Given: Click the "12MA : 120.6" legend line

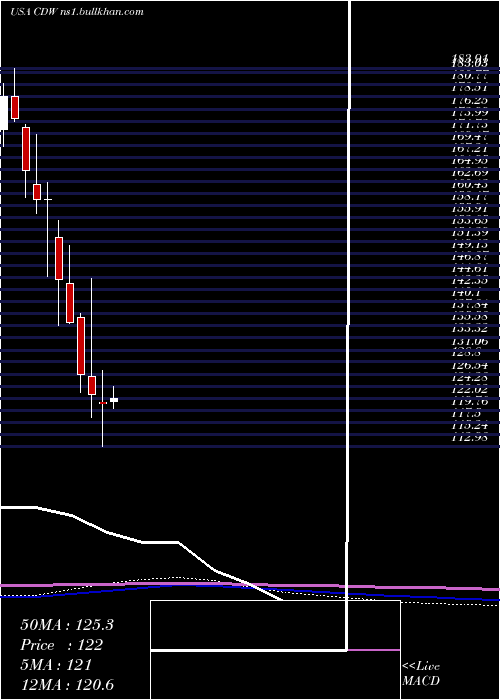Looking at the screenshot, I should tap(67, 684).
